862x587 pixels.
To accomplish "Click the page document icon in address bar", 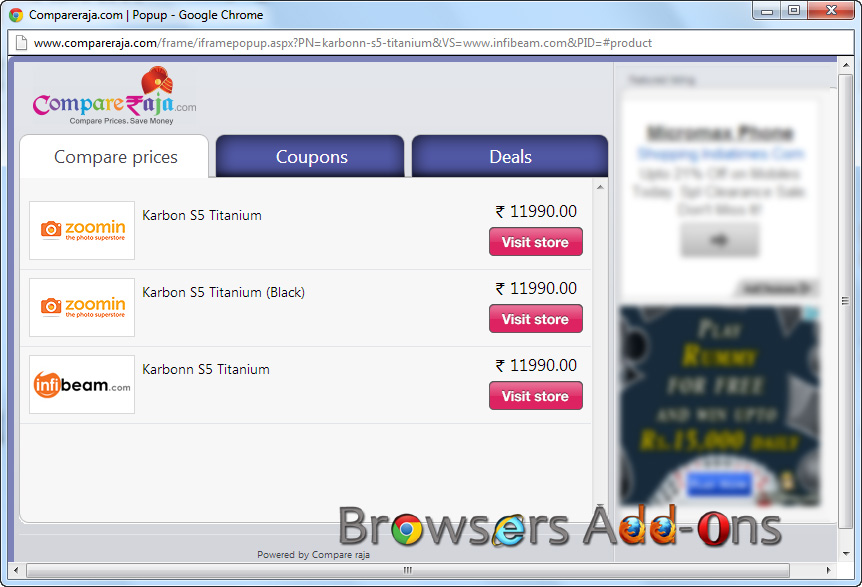I will tap(21, 43).
